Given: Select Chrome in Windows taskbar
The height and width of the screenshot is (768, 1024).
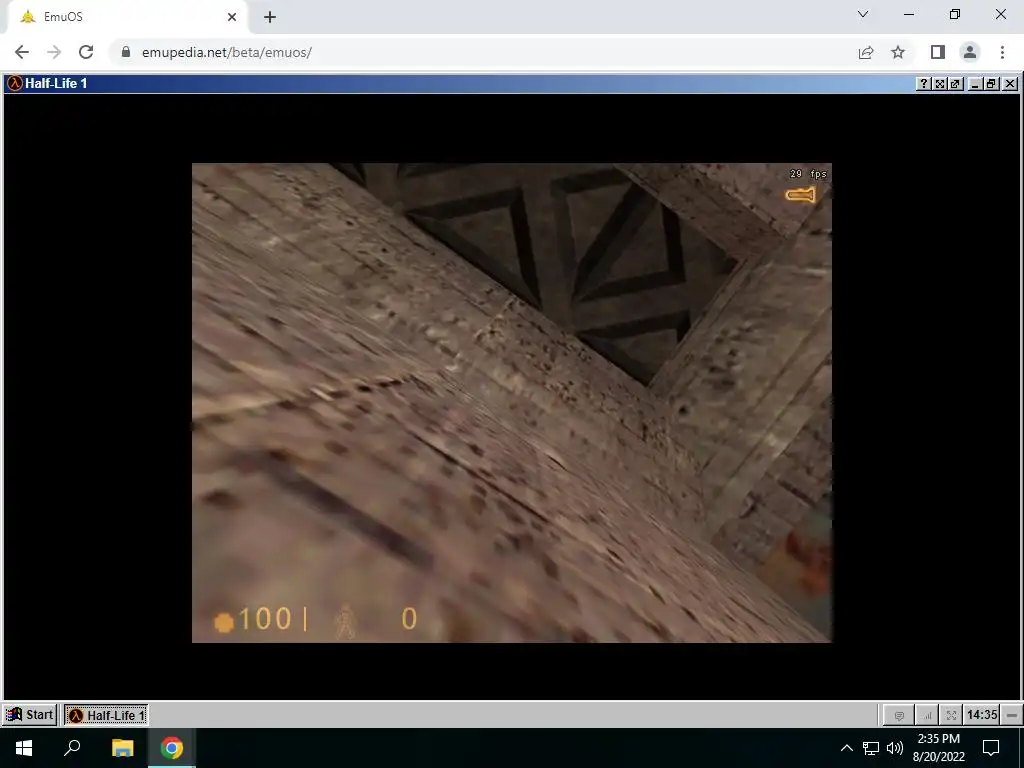Looking at the screenshot, I should pyautogui.click(x=172, y=748).
